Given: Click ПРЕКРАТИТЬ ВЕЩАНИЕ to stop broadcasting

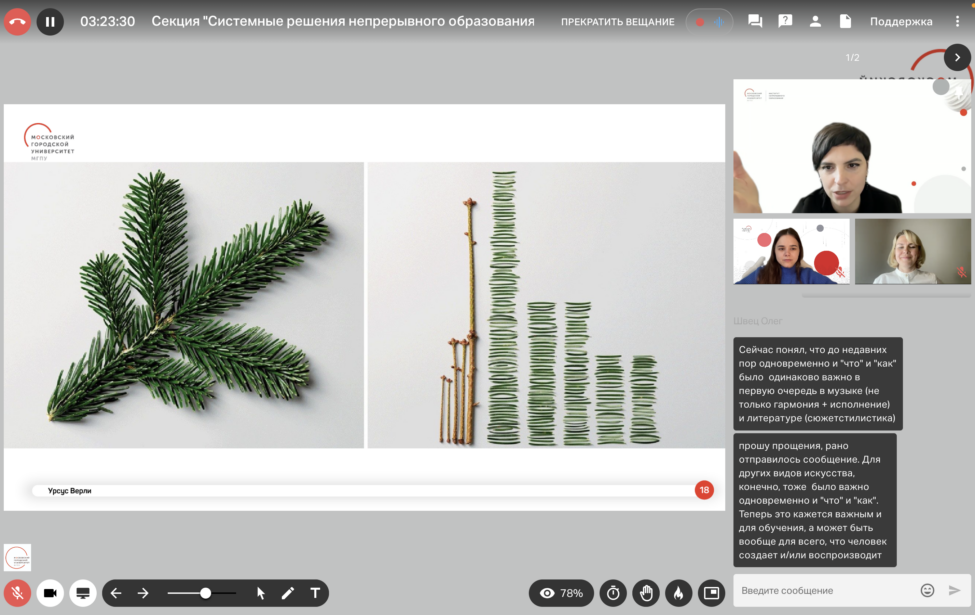Looking at the screenshot, I should point(617,22).
